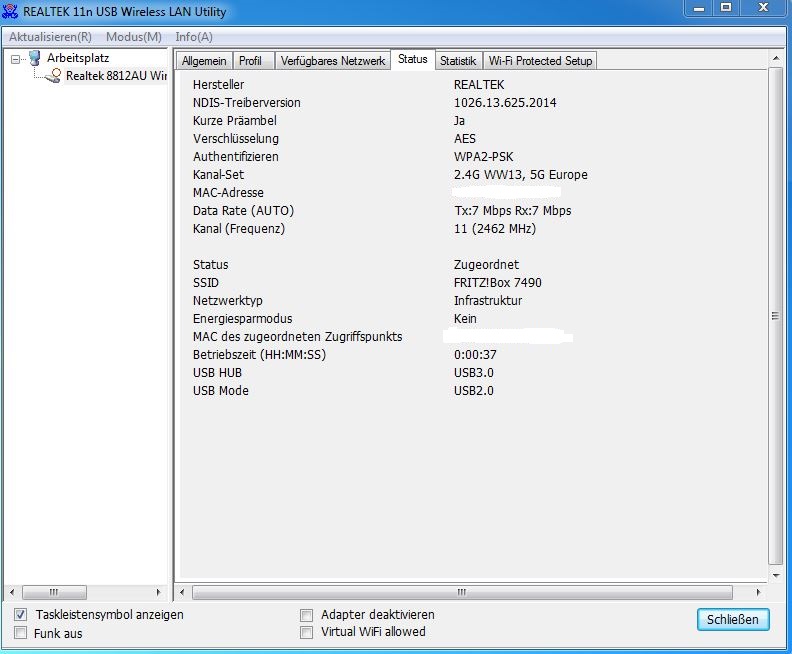The image size is (792, 654).
Task: Click the MAC des zugeordneten Zugriffspunkts label
Action: pyautogui.click(x=298, y=336)
